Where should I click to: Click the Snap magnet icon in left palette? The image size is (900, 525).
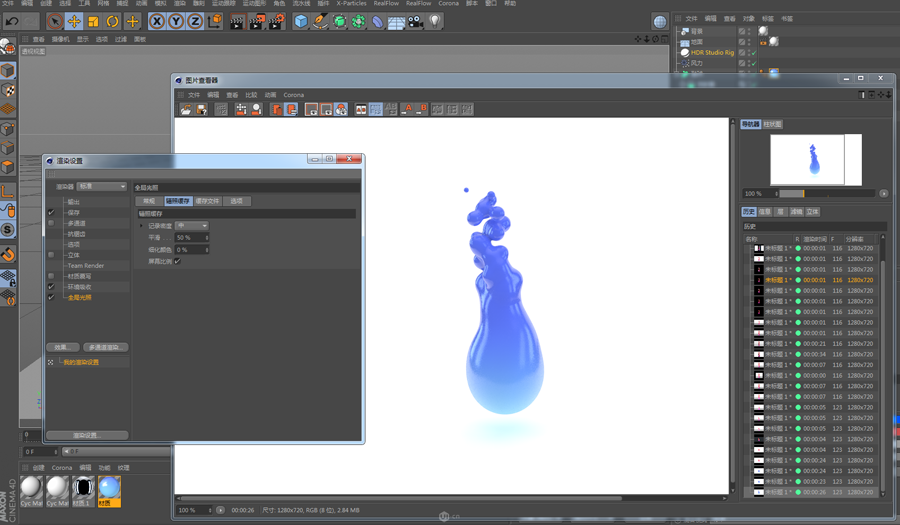(7, 254)
